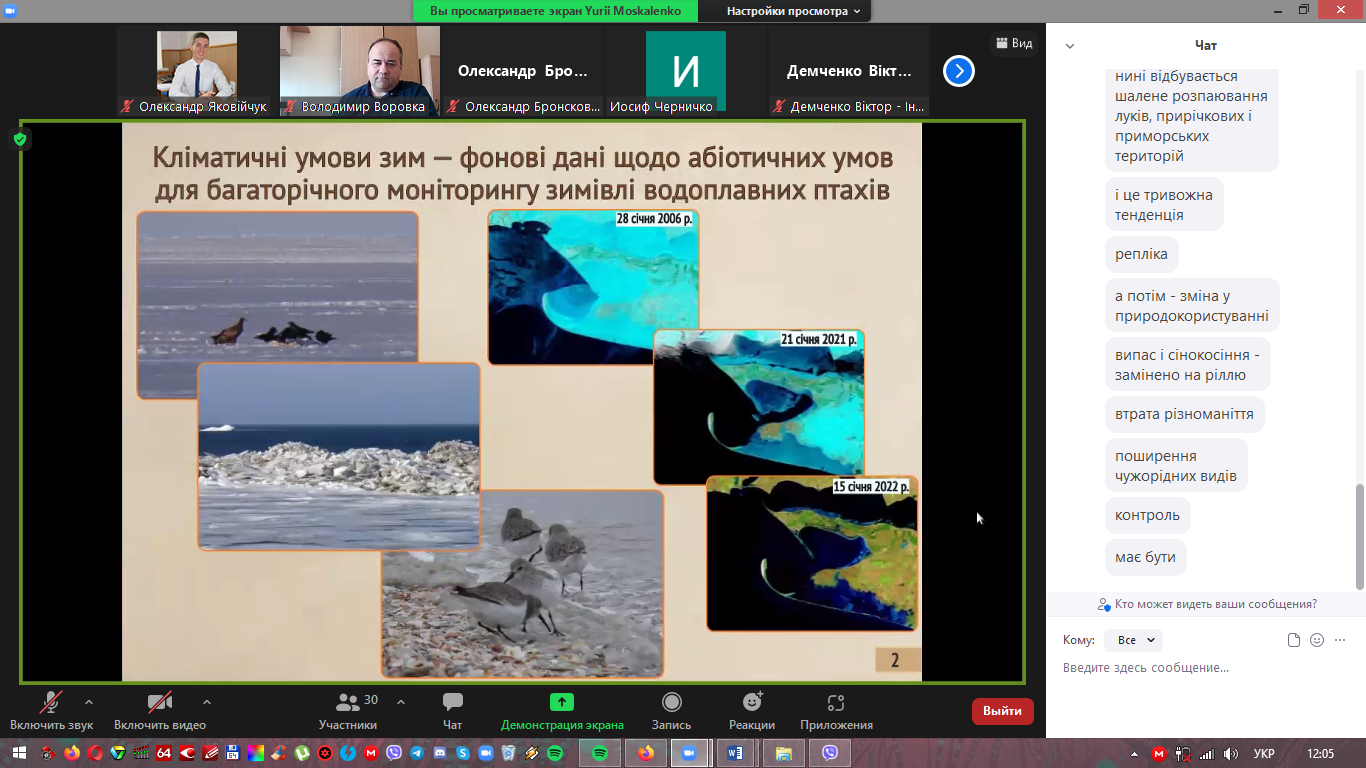The width and height of the screenshot is (1366, 768).
Task: Open emoji picker in chat box
Action: (1317, 640)
